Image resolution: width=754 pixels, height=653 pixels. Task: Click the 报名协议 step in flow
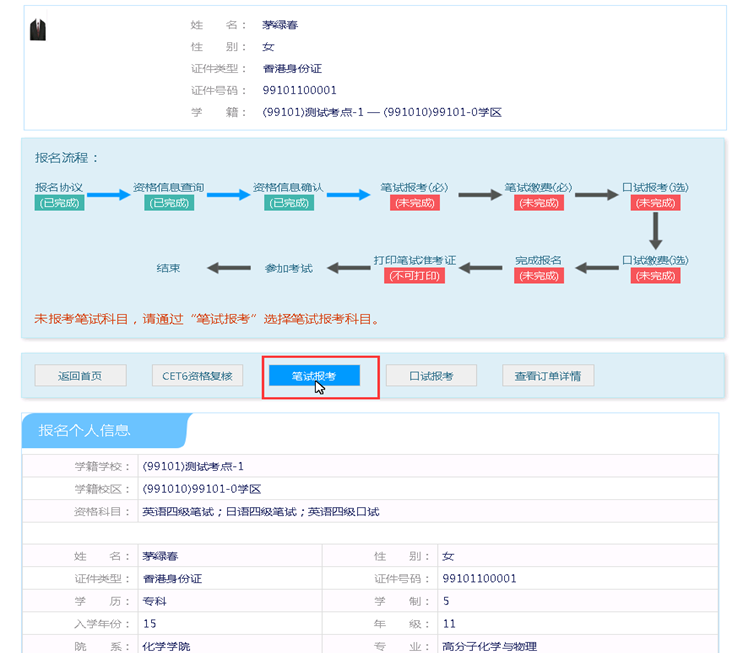[x=60, y=187]
